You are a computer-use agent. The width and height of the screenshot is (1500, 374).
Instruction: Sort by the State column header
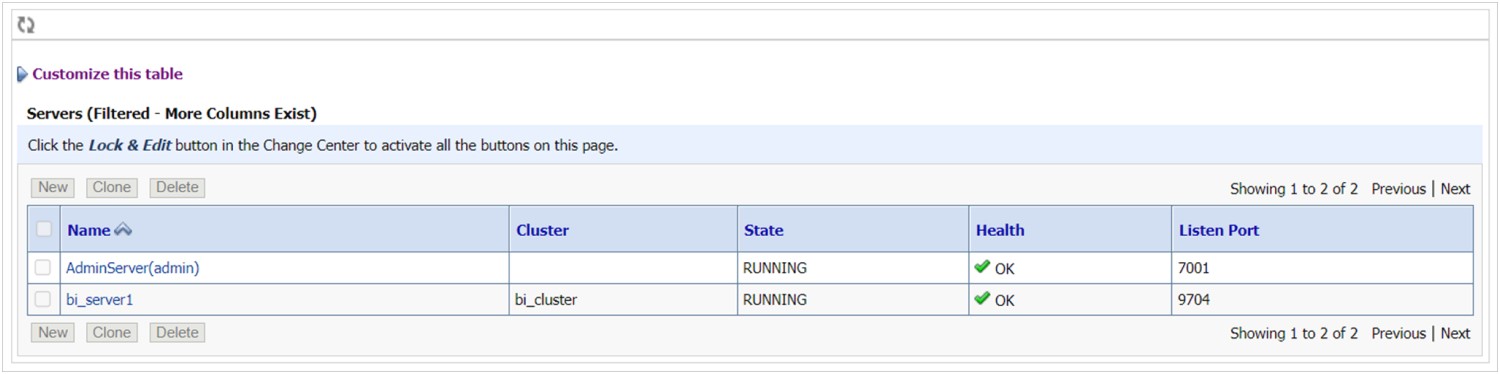pos(764,230)
